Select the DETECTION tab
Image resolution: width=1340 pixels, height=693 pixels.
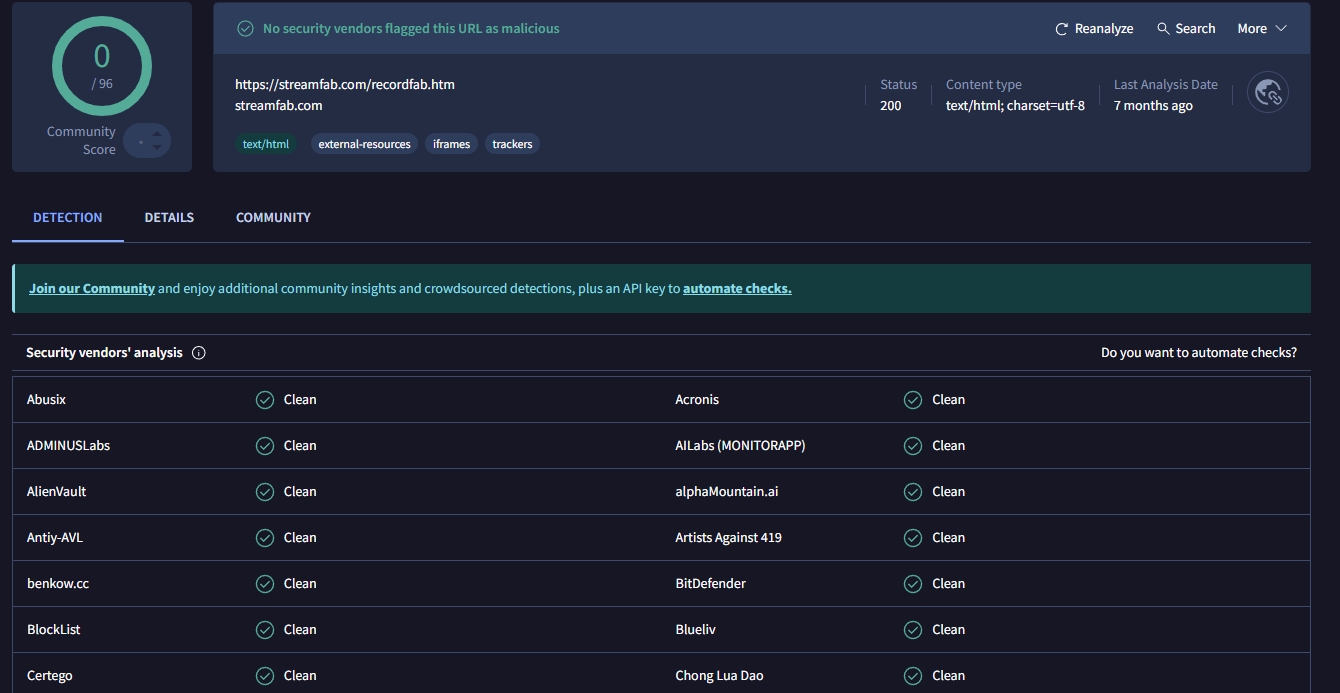[68, 217]
